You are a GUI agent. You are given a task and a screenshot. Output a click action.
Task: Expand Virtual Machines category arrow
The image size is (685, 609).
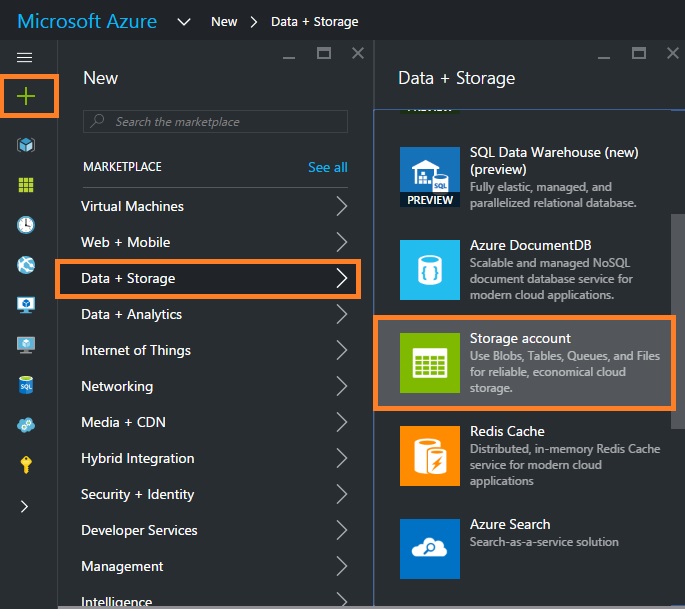coord(342,207)
